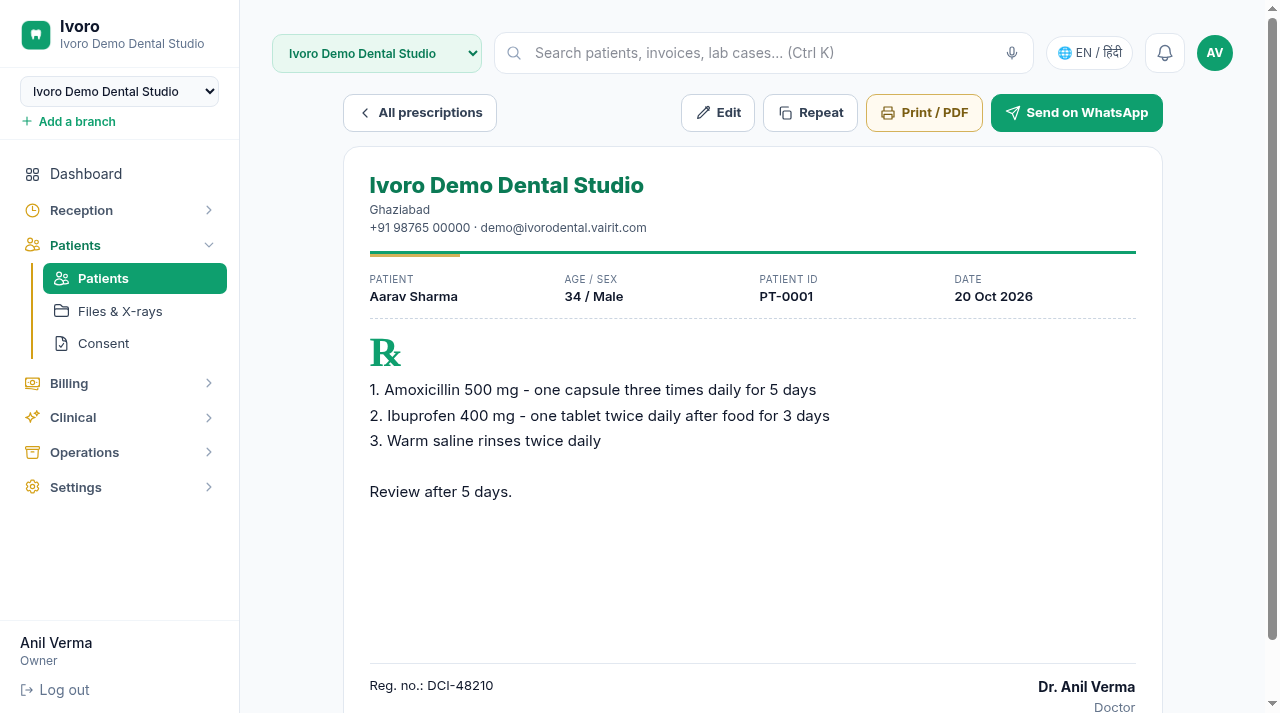Image resolution: width=1280 pixels, height=713 pixels.
Task: Click the Settings gear icon
Action: pyautogui.click(x=32, y=487)
